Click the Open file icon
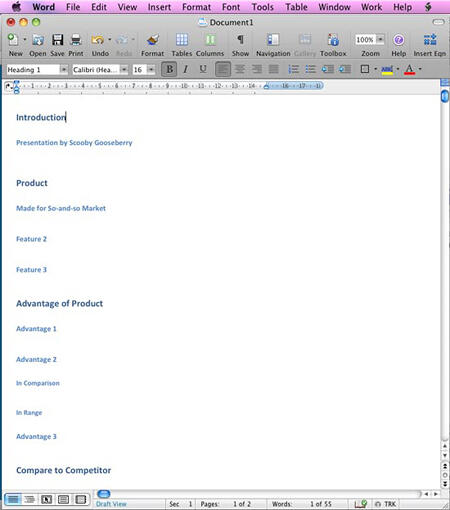This screenshot has width=450, height=510. pos(38,40)
